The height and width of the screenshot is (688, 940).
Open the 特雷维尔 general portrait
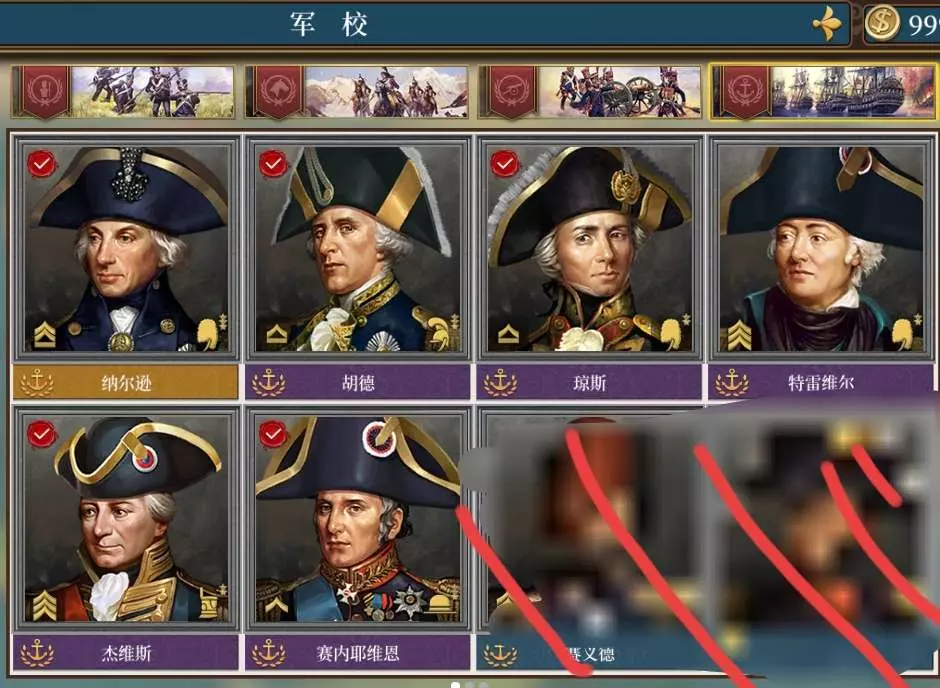[x=821, y=248]
